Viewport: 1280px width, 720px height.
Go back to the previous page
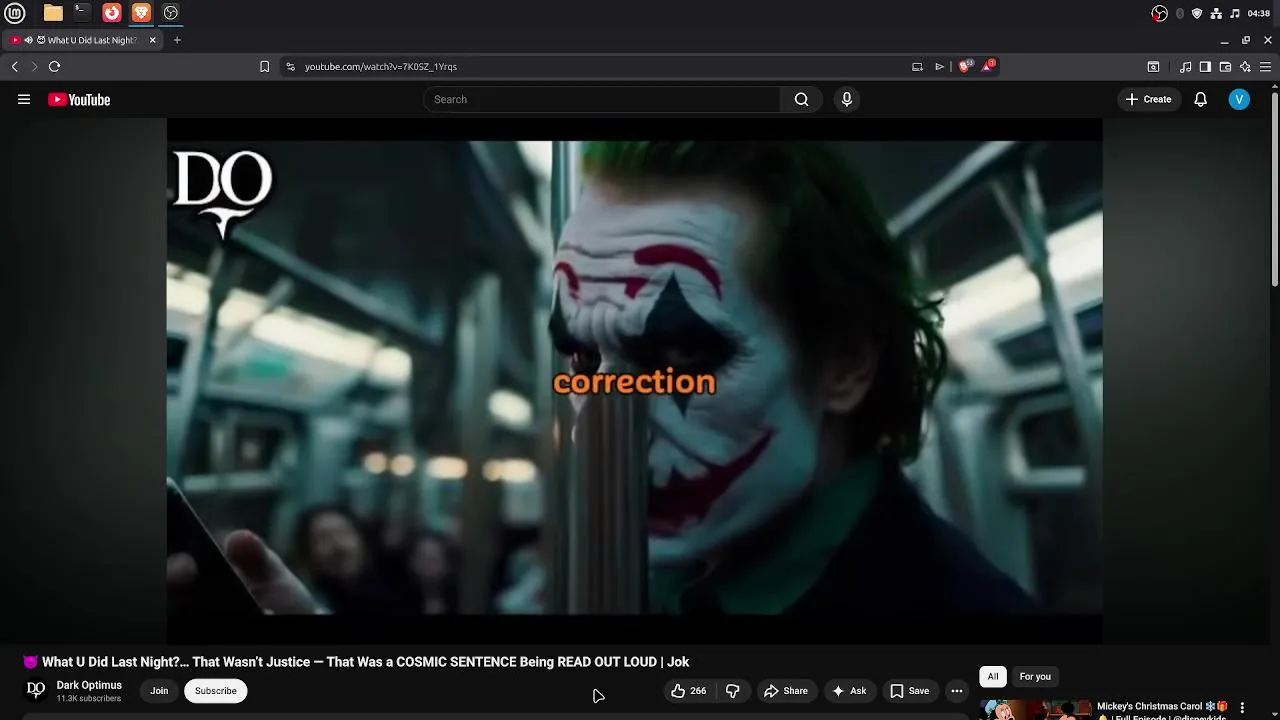14,66
